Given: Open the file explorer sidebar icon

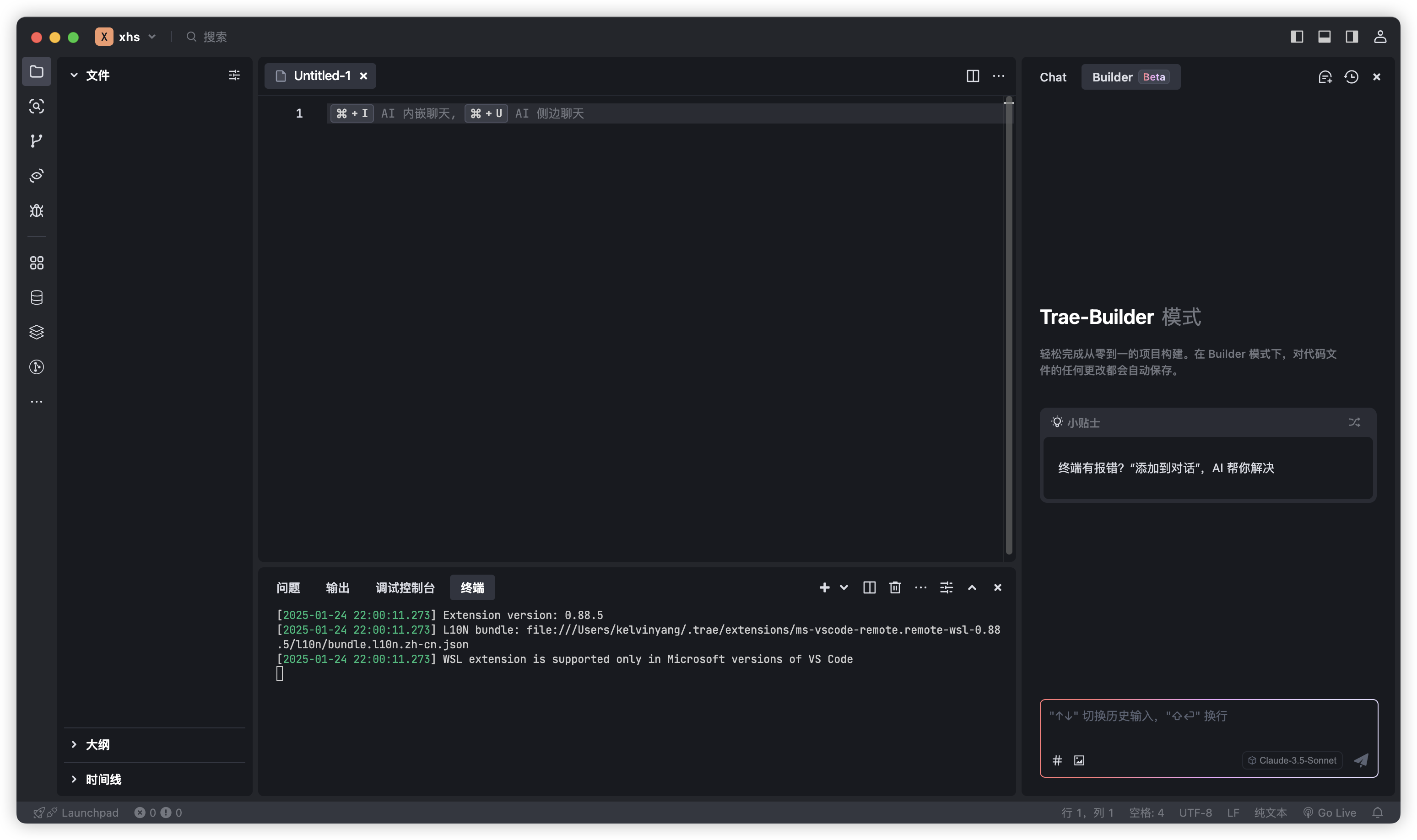Looking at the screenshot, I should tap(36, 71).
